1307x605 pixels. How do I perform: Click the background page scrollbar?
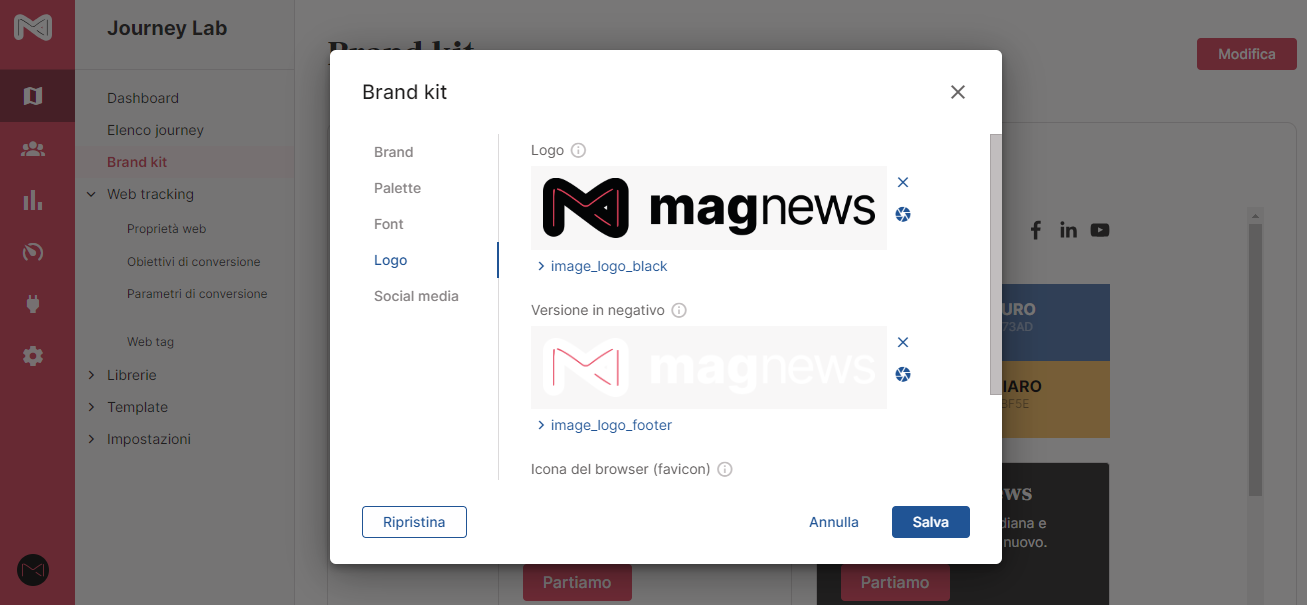tap(1255, 358)
